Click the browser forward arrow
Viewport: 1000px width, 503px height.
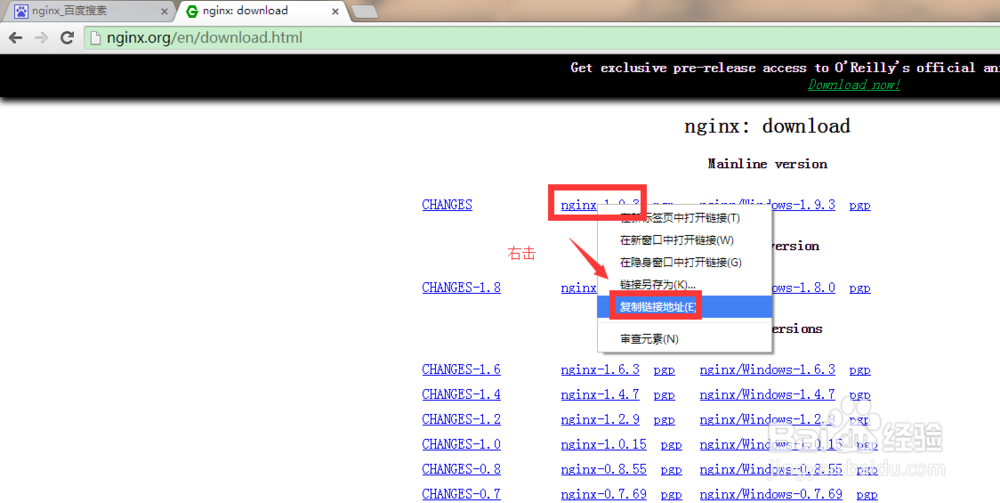(x=41, y=38)
